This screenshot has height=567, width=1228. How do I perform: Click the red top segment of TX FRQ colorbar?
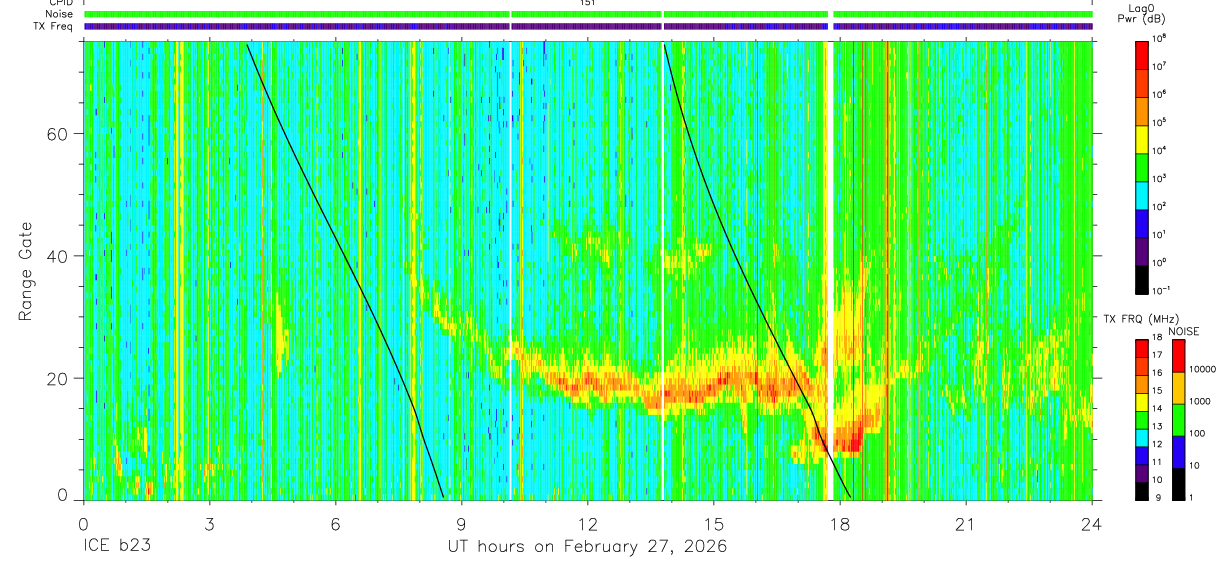[x=1143, y=348]
